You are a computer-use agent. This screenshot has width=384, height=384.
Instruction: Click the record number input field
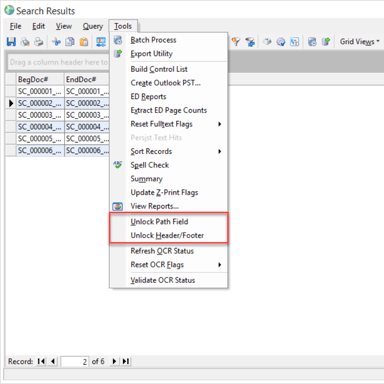pyautogui.click(x=75, y=361)
